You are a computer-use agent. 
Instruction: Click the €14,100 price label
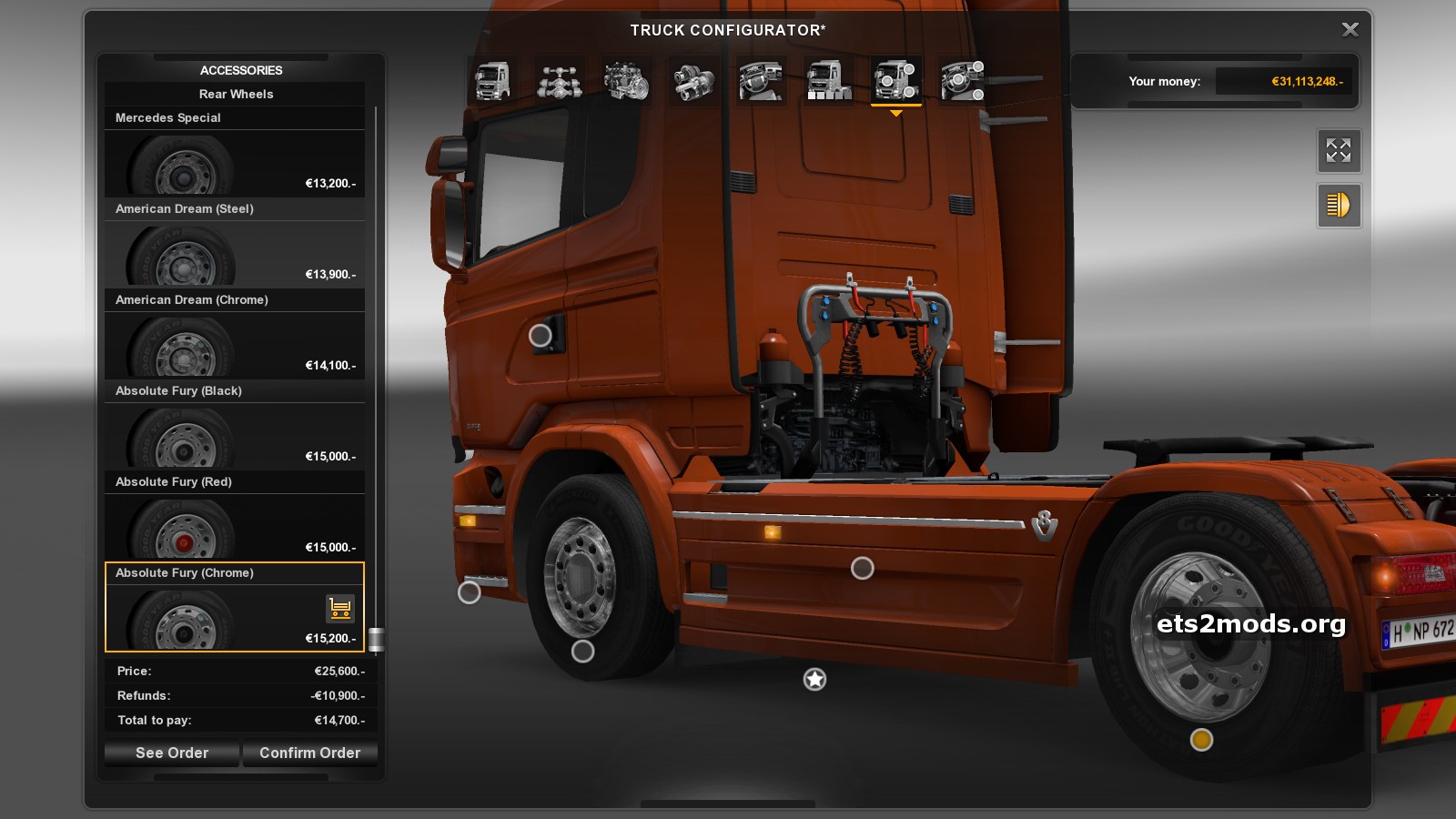click(x=330, y=365)
